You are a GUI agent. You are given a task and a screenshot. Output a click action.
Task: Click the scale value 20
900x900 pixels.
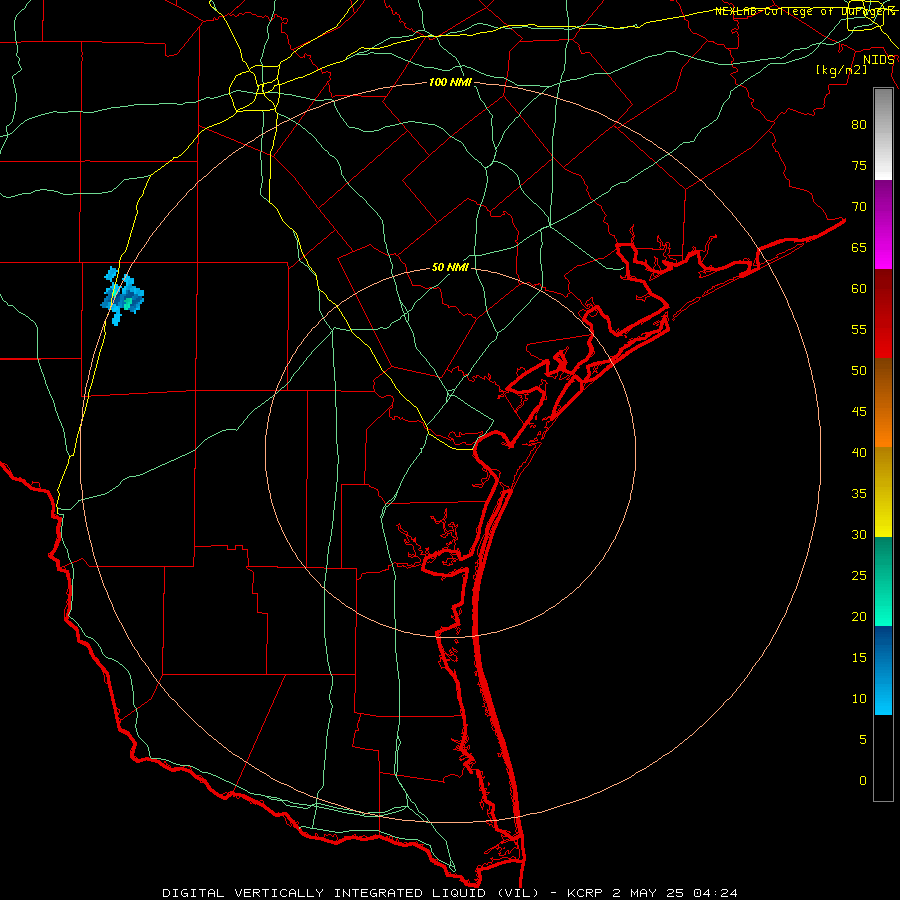pyautogui.click(x=859, y=616)
